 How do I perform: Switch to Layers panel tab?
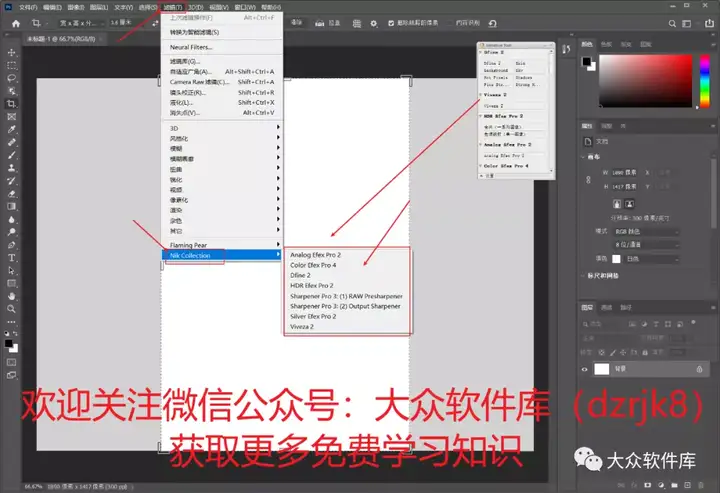click(x=587, y=308)
